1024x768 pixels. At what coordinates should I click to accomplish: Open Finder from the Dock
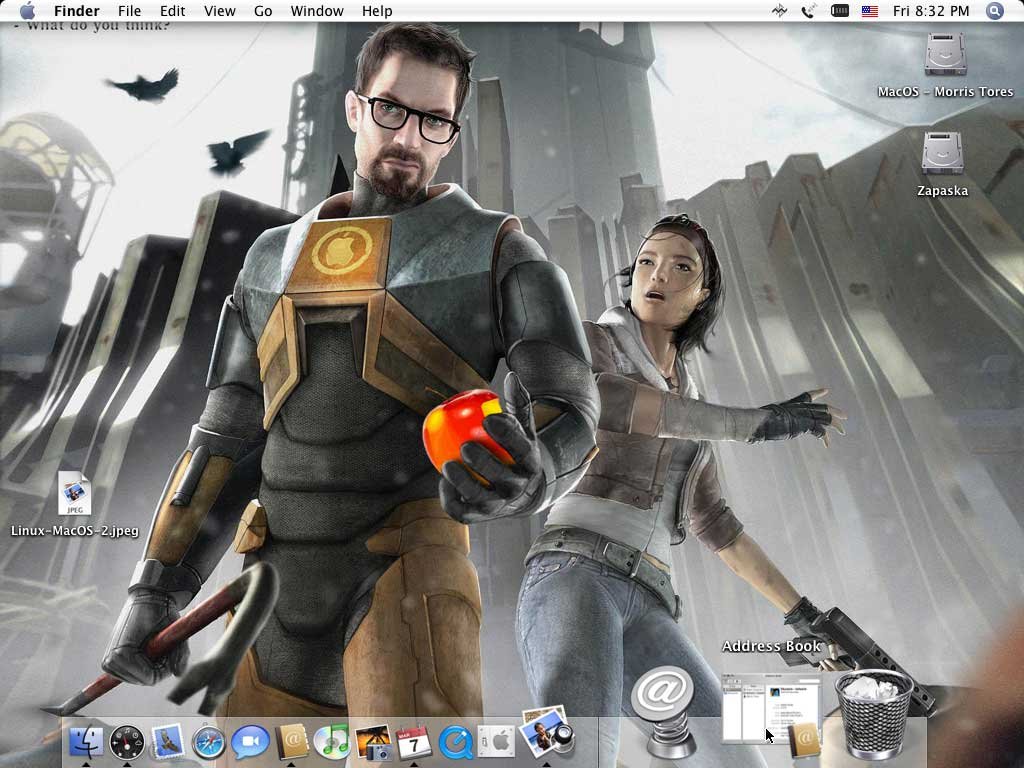[86, 742]
